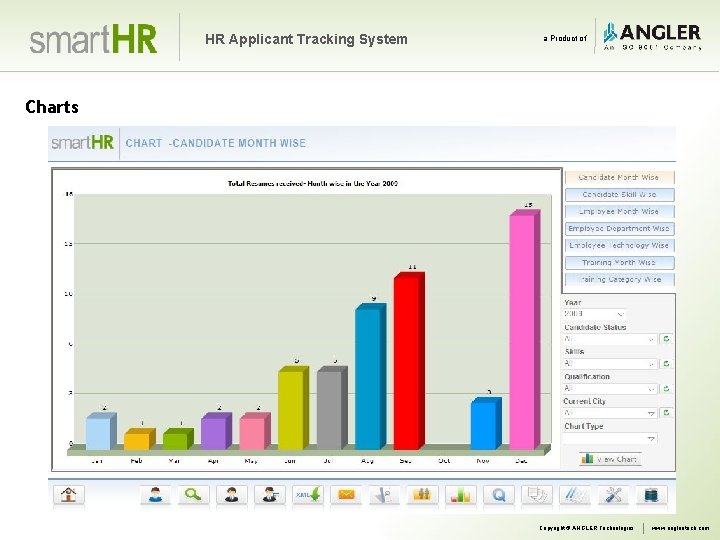720x540 pixels.
Task: Open the suited employee icon
Action: point(231,495)
